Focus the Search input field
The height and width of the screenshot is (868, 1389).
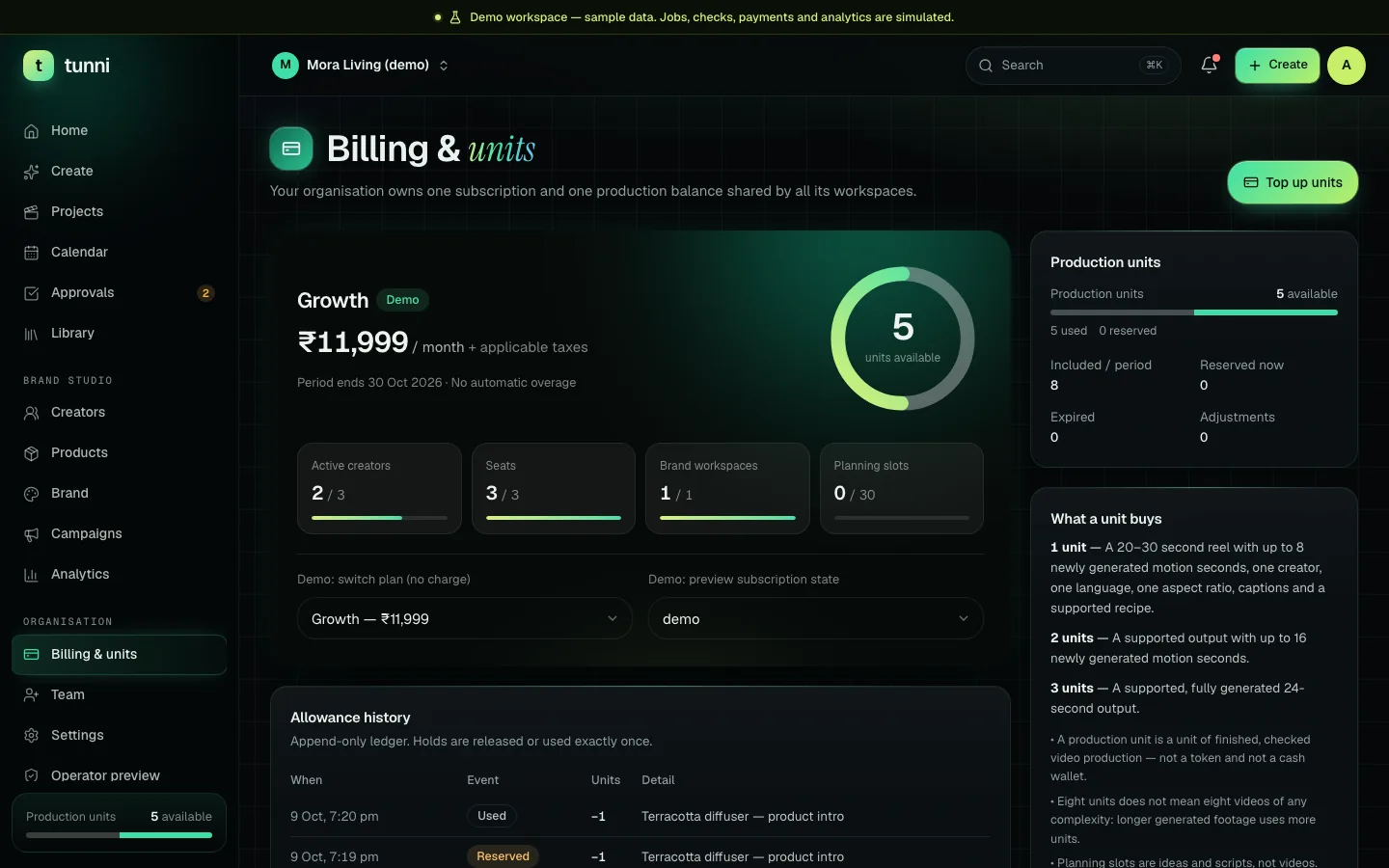[x=1074, y=66]
